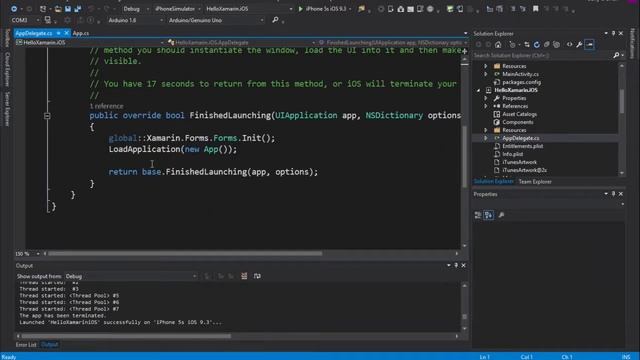640x360 pixels.
Task: Click the editor split window handle
Action: coord(464,51)
